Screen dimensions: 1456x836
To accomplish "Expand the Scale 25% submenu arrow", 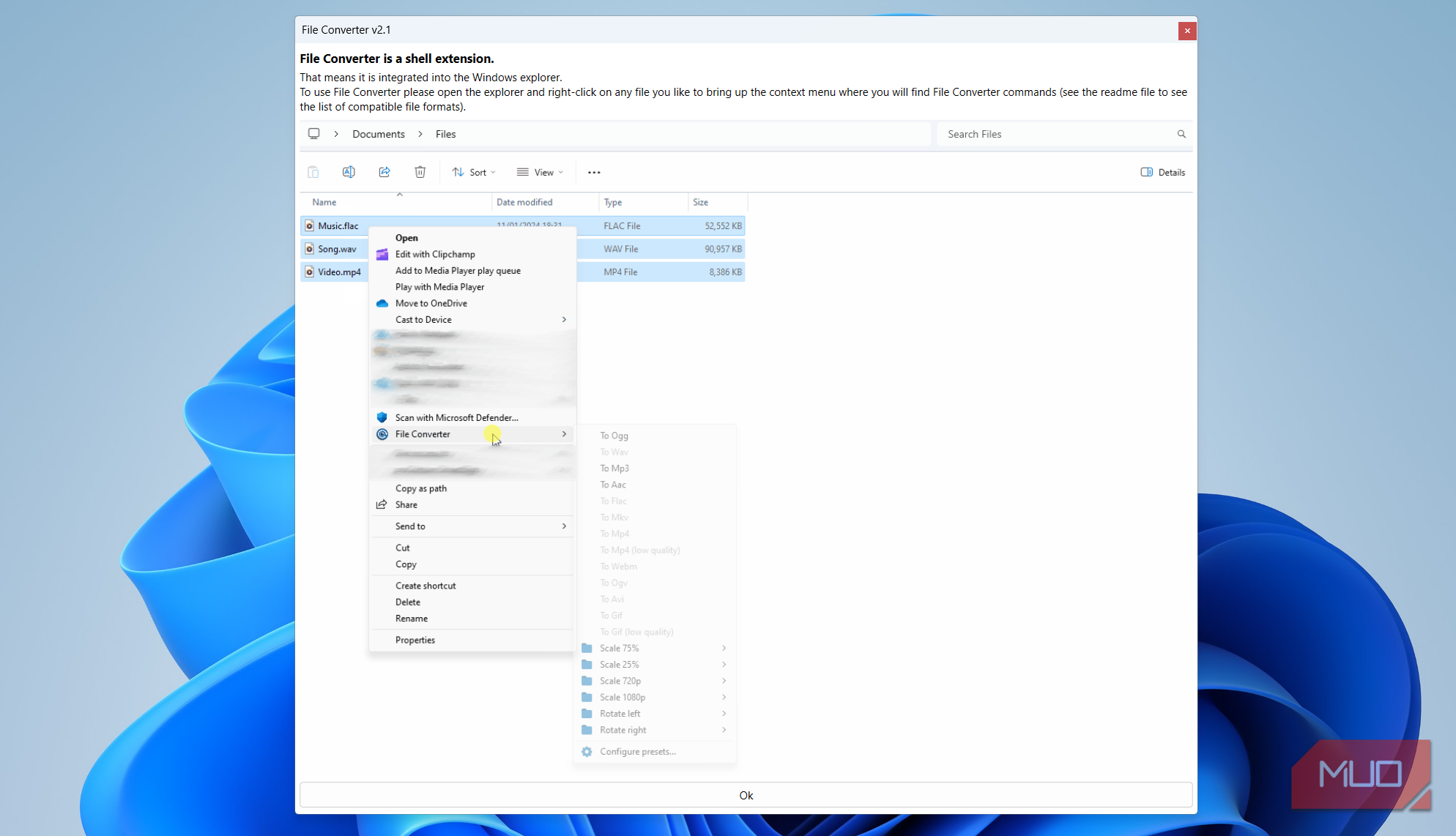I will coord(724,665).
